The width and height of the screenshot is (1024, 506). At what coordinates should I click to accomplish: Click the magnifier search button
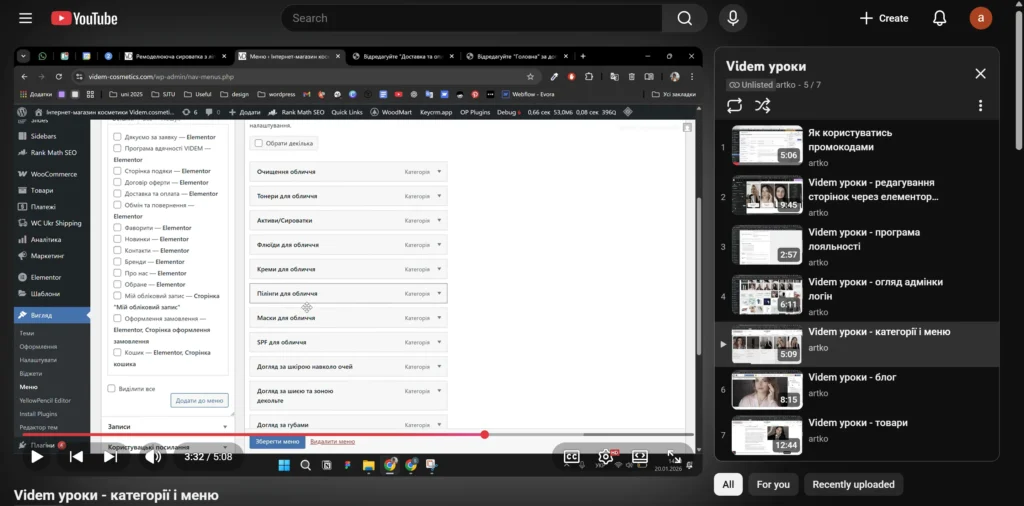click(x=684, y=18)
